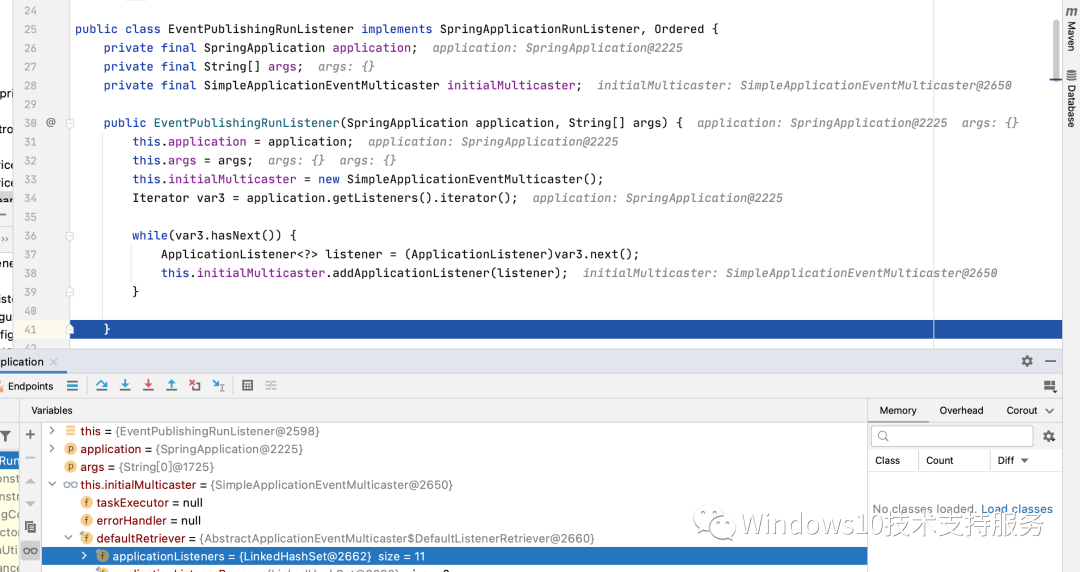The width and height of the screenshot is (1080, 572).
Task: Move watch down with the down arrow
Action: point(30,504)
